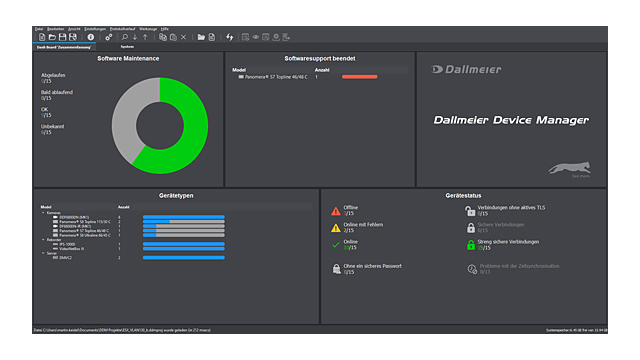The height and width of the screenshot is (360, 640).
Task: Open the Hilfe menu
Action: coord(164,29)
